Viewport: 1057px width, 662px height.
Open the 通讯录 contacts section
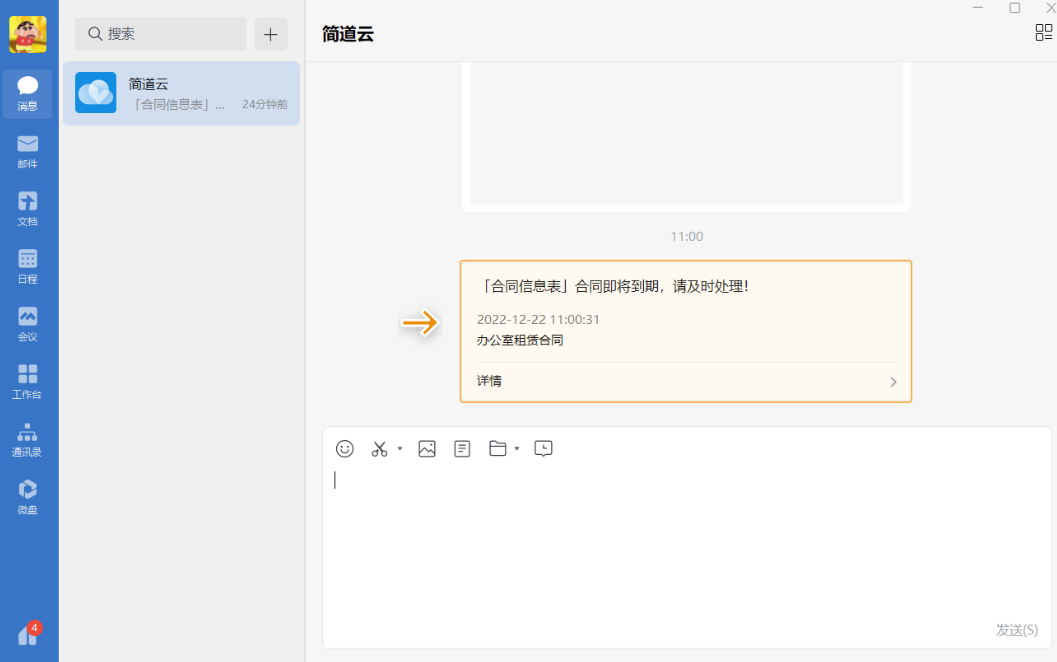28,440
